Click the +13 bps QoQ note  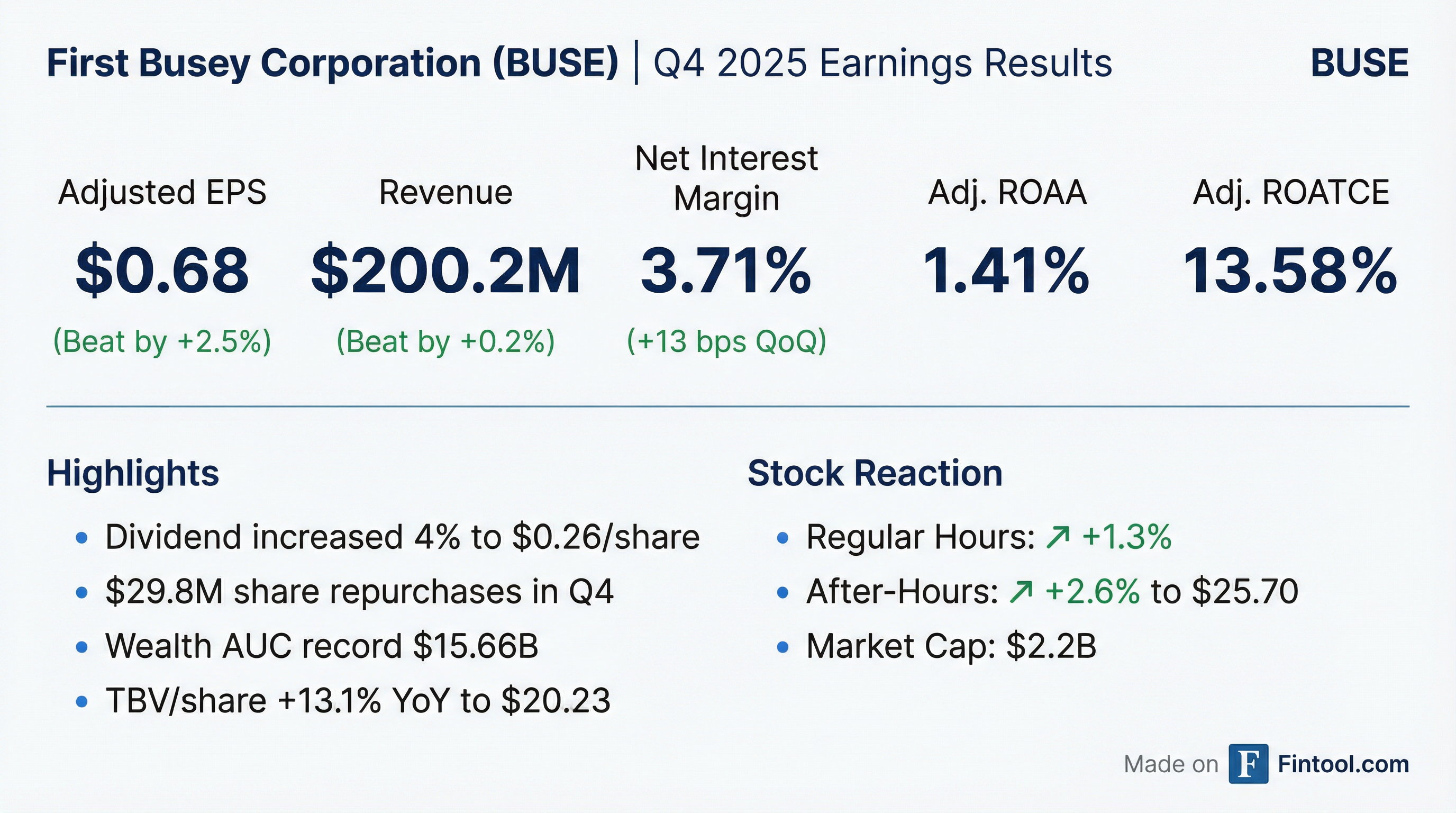[726, 341]
